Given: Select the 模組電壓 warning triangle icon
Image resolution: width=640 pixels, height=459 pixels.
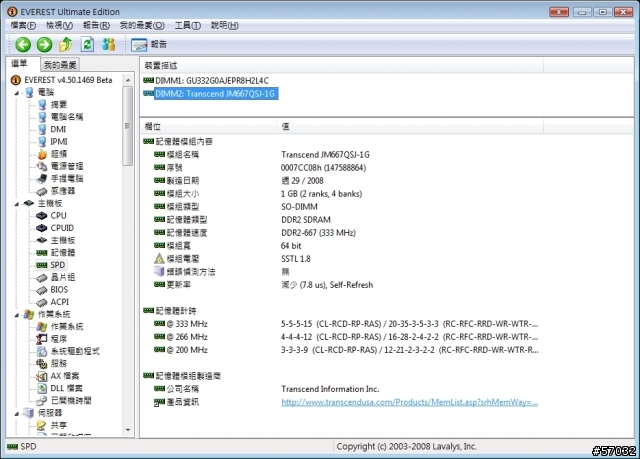Looking at the screenshot, I should [x=159, y=259].
